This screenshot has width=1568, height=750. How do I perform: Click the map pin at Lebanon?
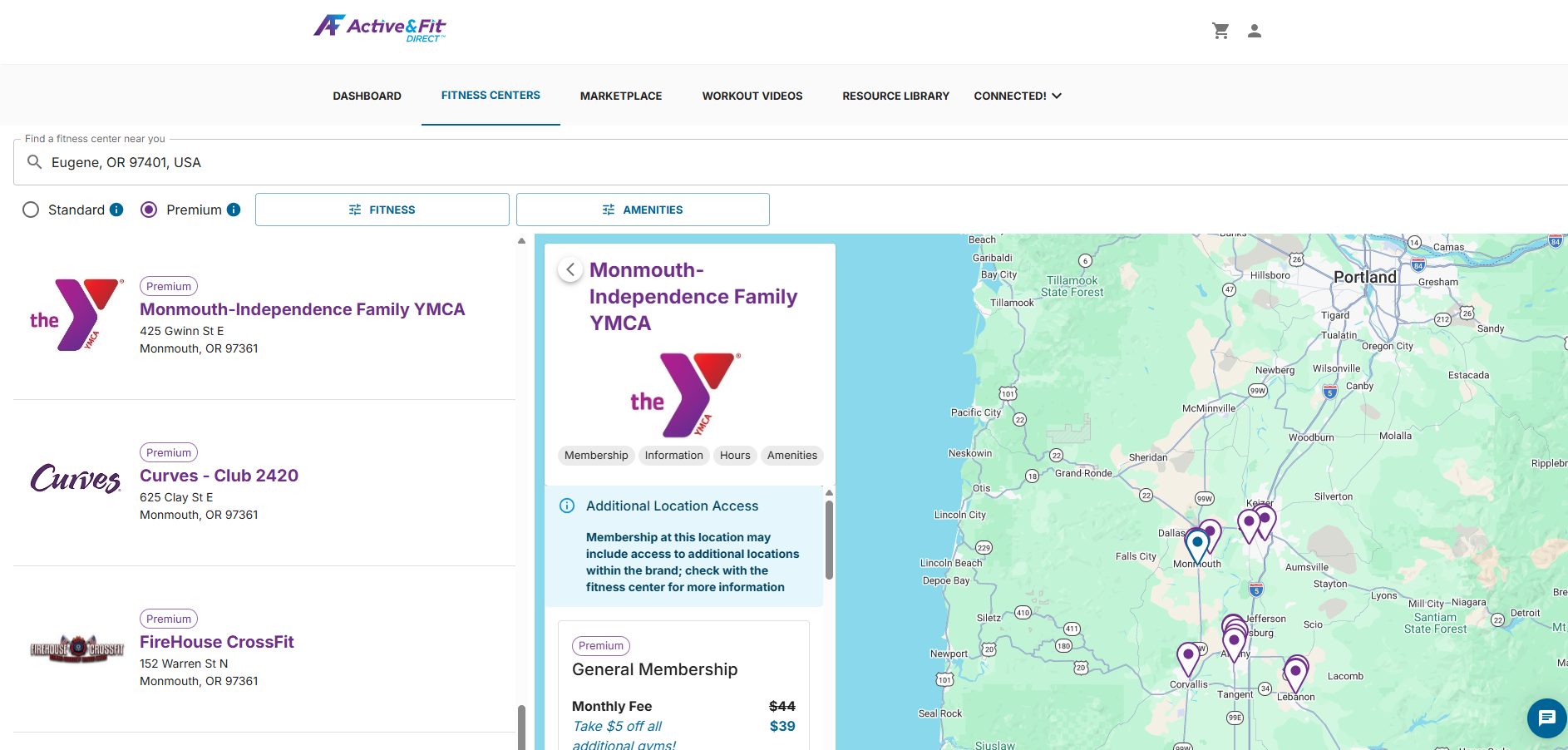pos(1295,674)
